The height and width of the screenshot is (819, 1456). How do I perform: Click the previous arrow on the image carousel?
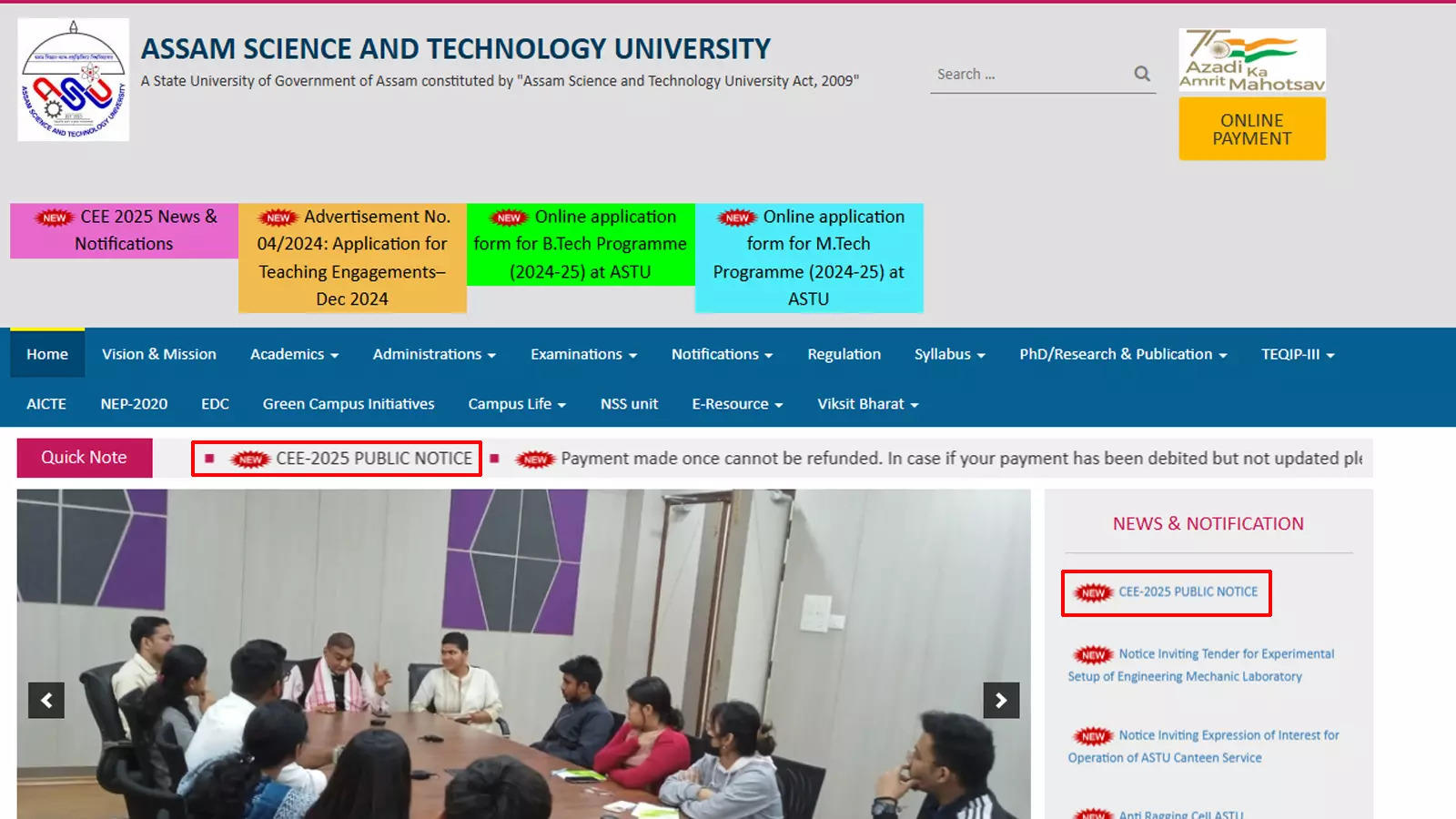[x=46, y=701]
